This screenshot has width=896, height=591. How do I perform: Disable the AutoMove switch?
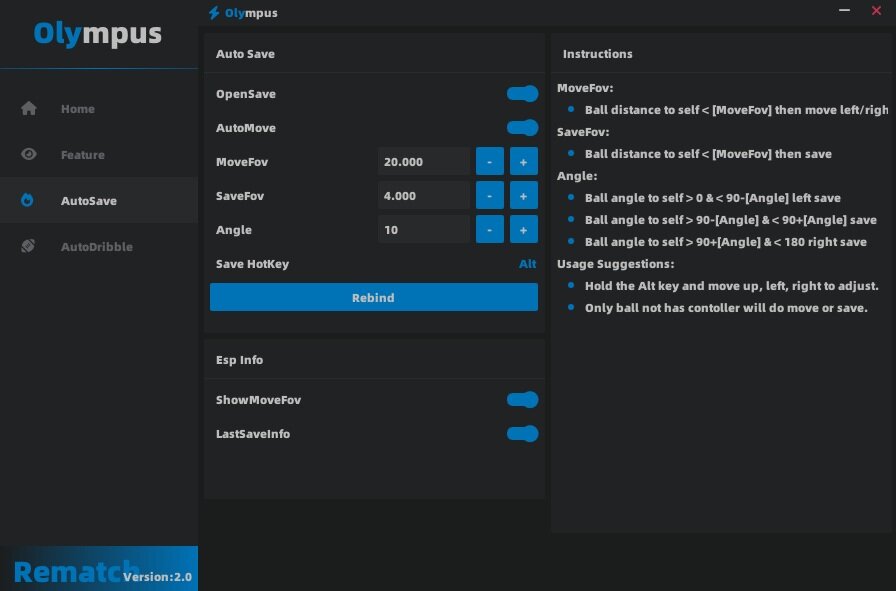coord(522,127)
